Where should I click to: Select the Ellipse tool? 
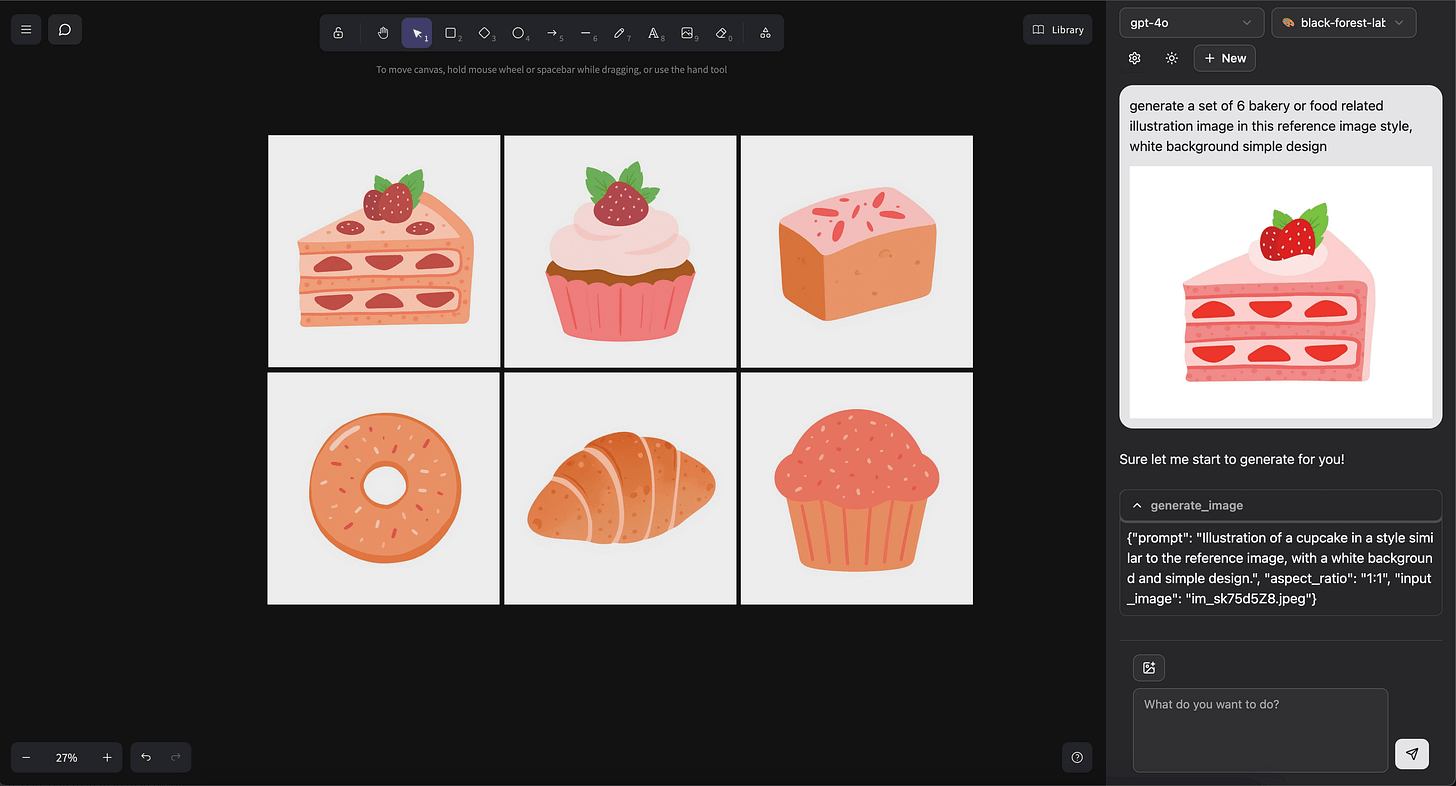click(x=519, y=32)
